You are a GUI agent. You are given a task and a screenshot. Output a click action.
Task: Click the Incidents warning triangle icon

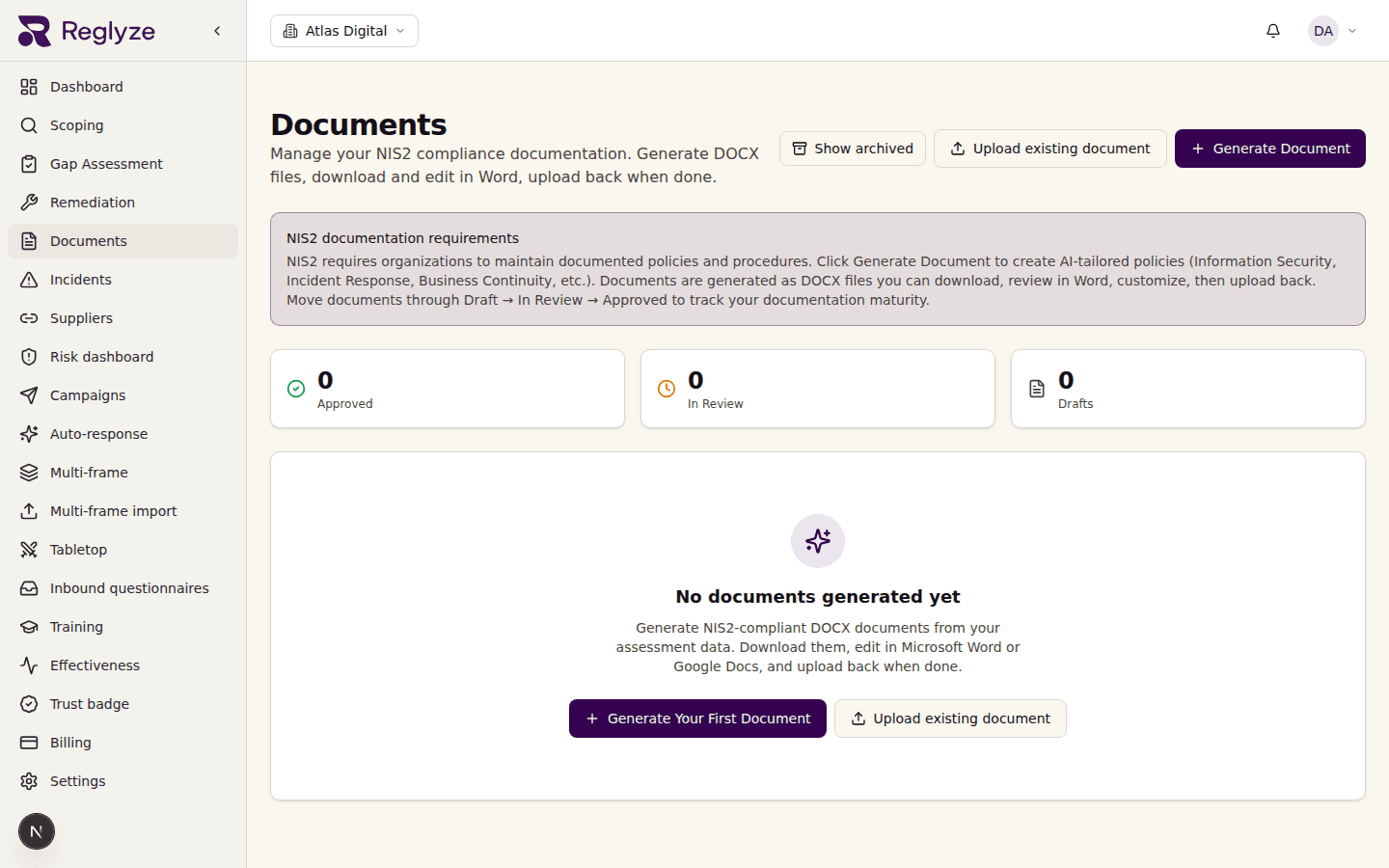tap(29, 280)
